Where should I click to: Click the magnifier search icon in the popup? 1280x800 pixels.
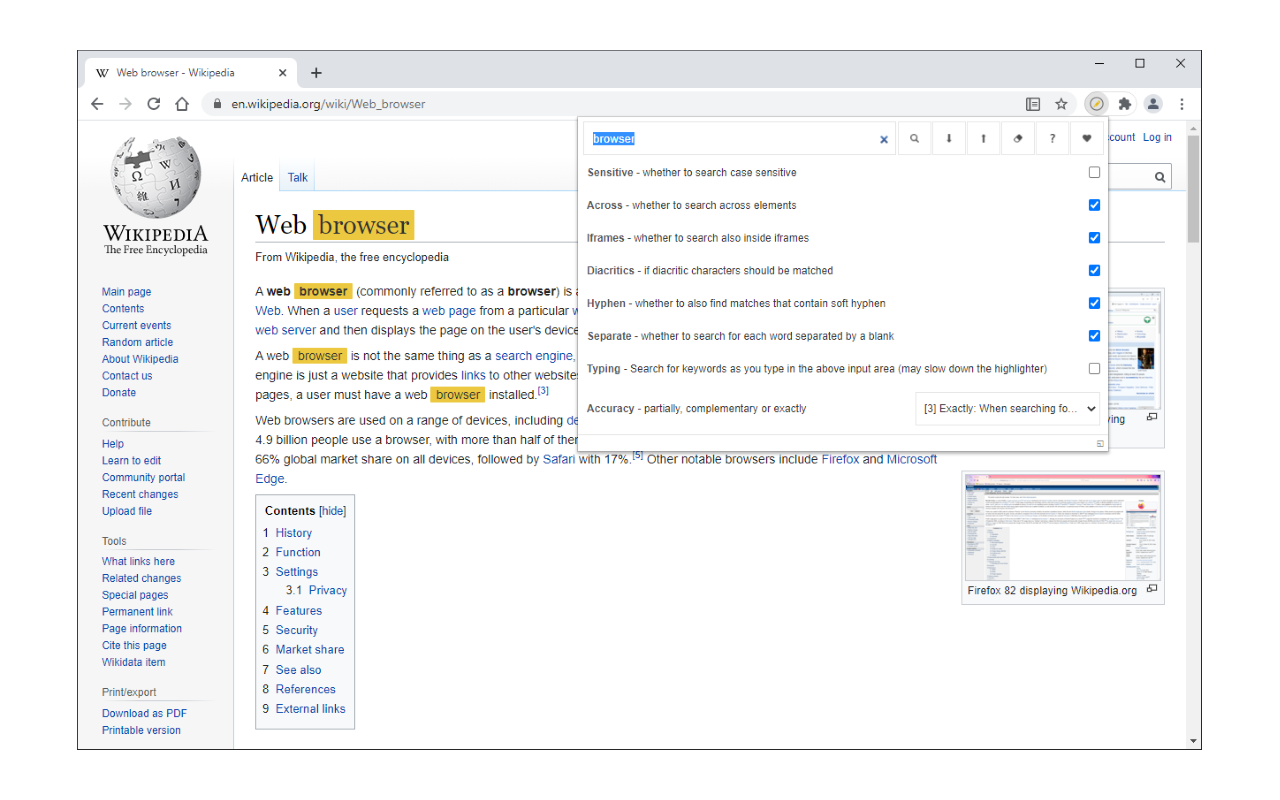pos(914,138)
